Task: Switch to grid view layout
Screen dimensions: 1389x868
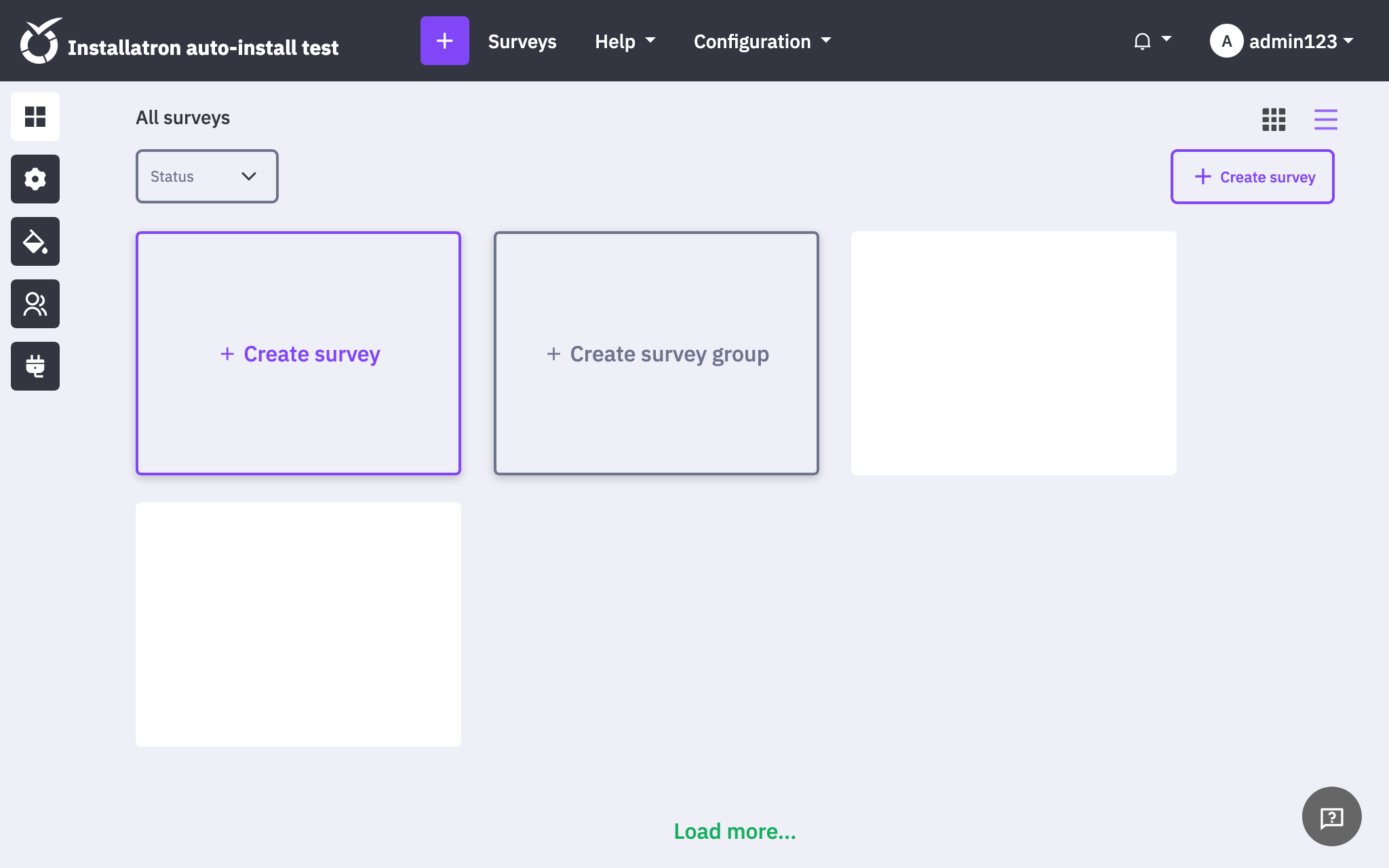Action: coord(1274,119)
